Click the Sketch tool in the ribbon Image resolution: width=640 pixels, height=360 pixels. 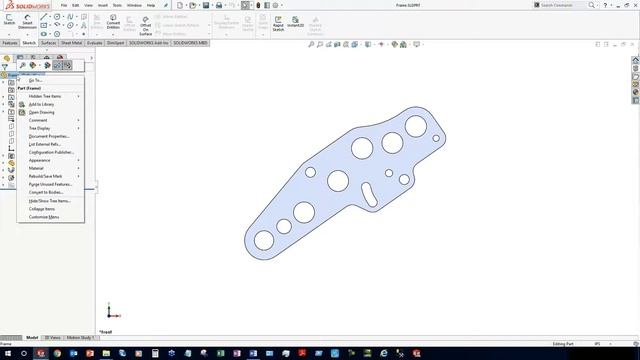[9, 20]
